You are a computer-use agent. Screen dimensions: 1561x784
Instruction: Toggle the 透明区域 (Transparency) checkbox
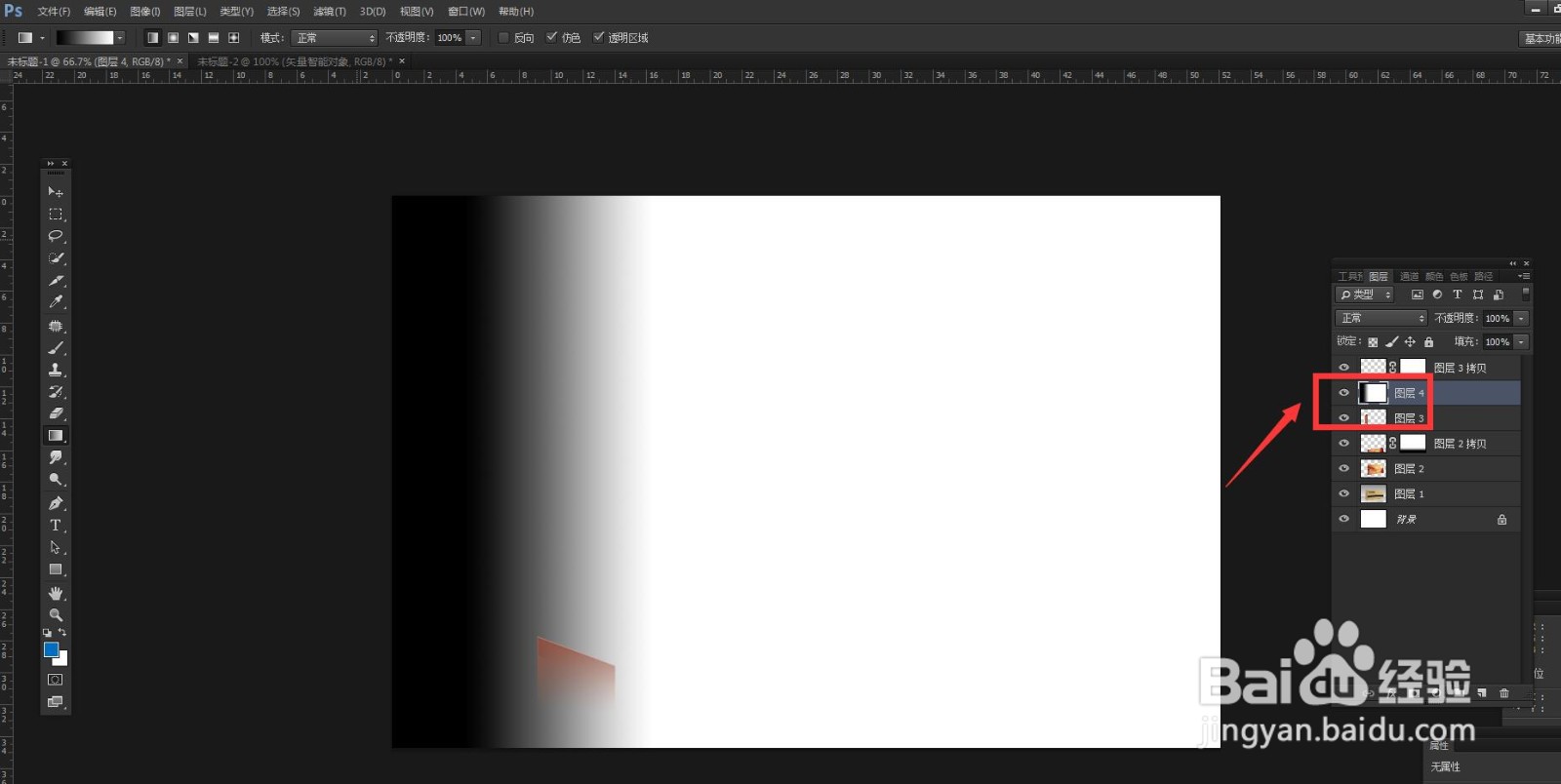pos(598,37)
